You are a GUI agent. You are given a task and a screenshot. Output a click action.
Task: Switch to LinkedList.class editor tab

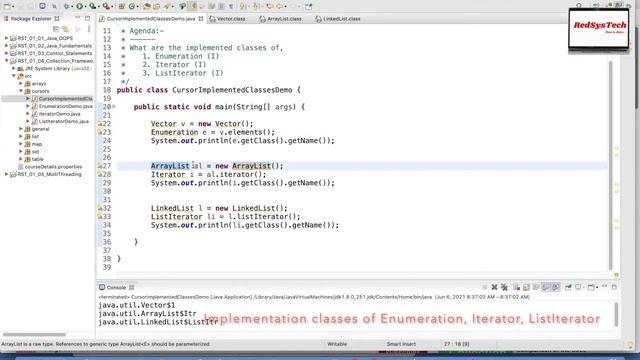point(338,19)
